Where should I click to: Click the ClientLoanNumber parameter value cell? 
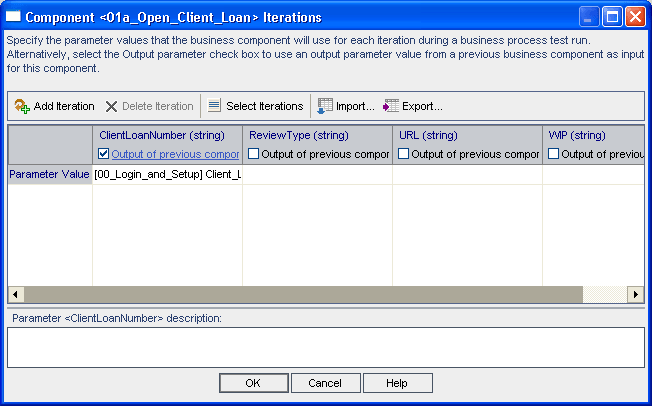click(x=167, y=174)
